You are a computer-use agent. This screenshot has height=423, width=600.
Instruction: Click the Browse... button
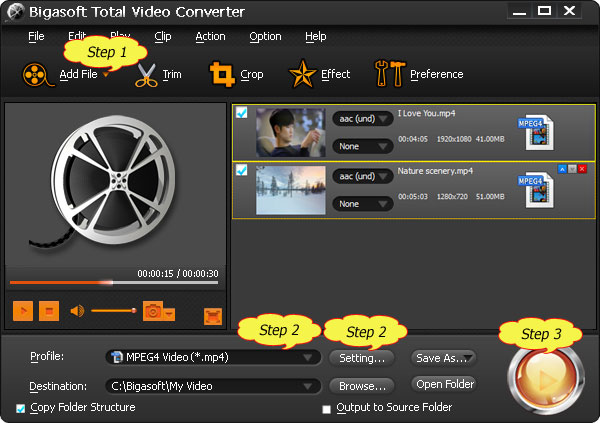coord(362,386)
